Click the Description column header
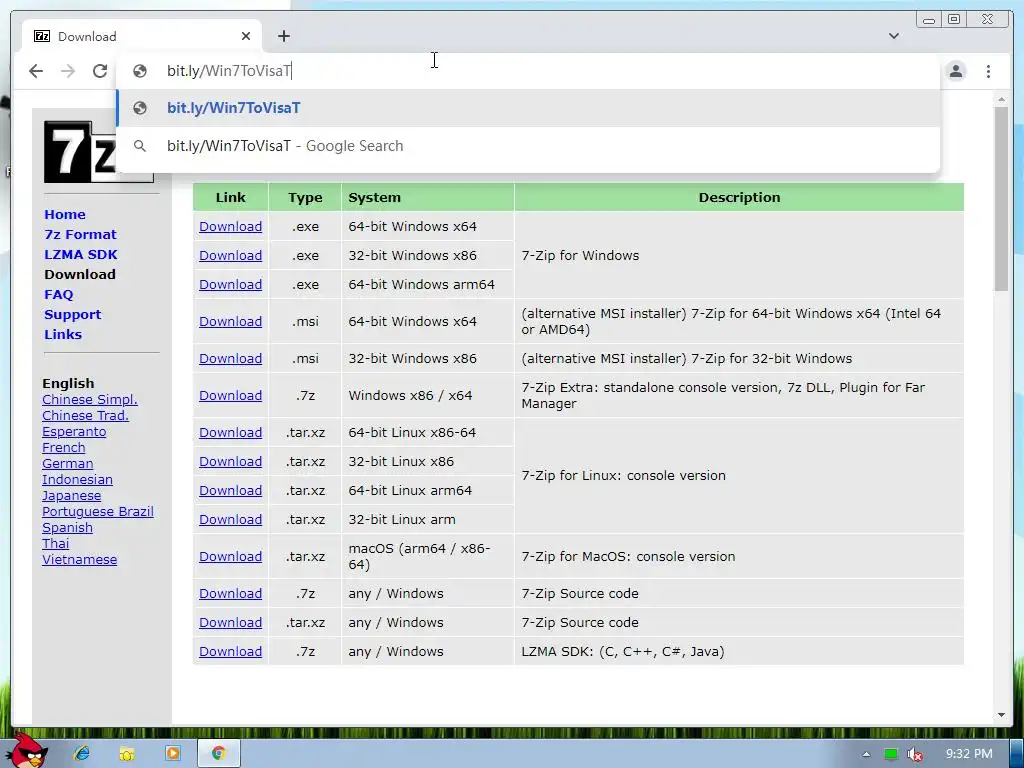Screen dimensions: 1024x768 [739, 197]
